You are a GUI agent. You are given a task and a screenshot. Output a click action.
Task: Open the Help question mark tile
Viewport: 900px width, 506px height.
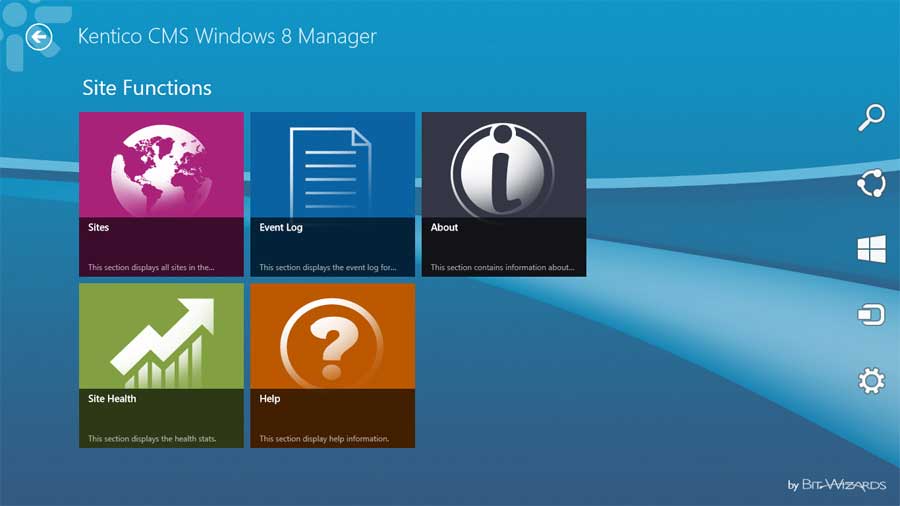[332, 365]
